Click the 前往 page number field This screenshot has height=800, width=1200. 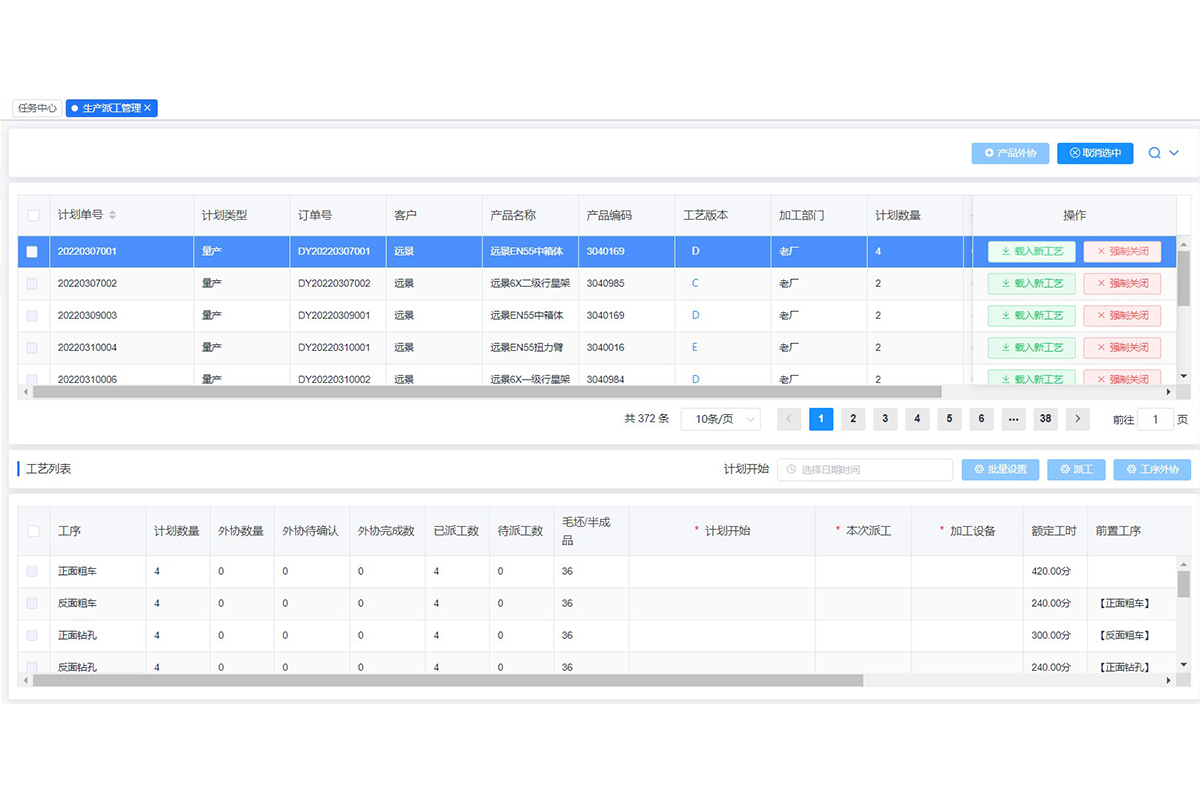pos(1155,419)
